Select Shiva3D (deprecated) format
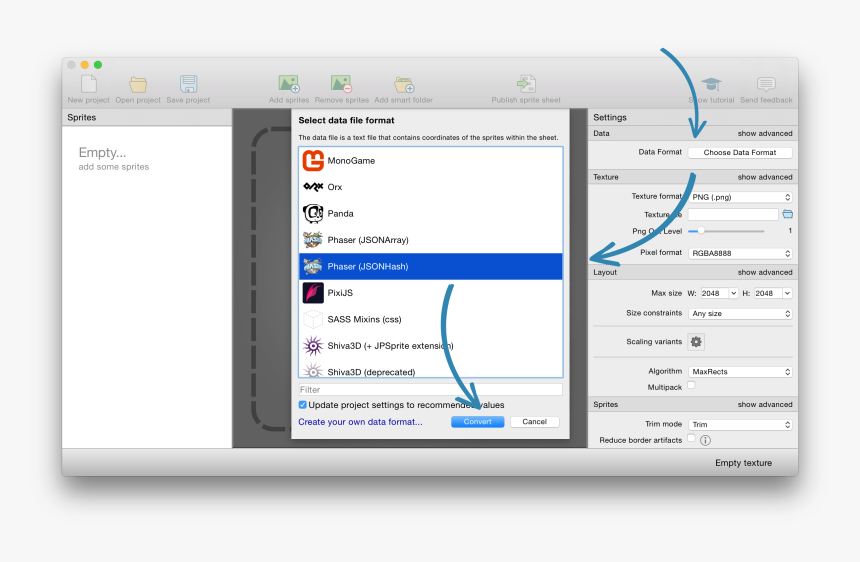 click(431, 370)
